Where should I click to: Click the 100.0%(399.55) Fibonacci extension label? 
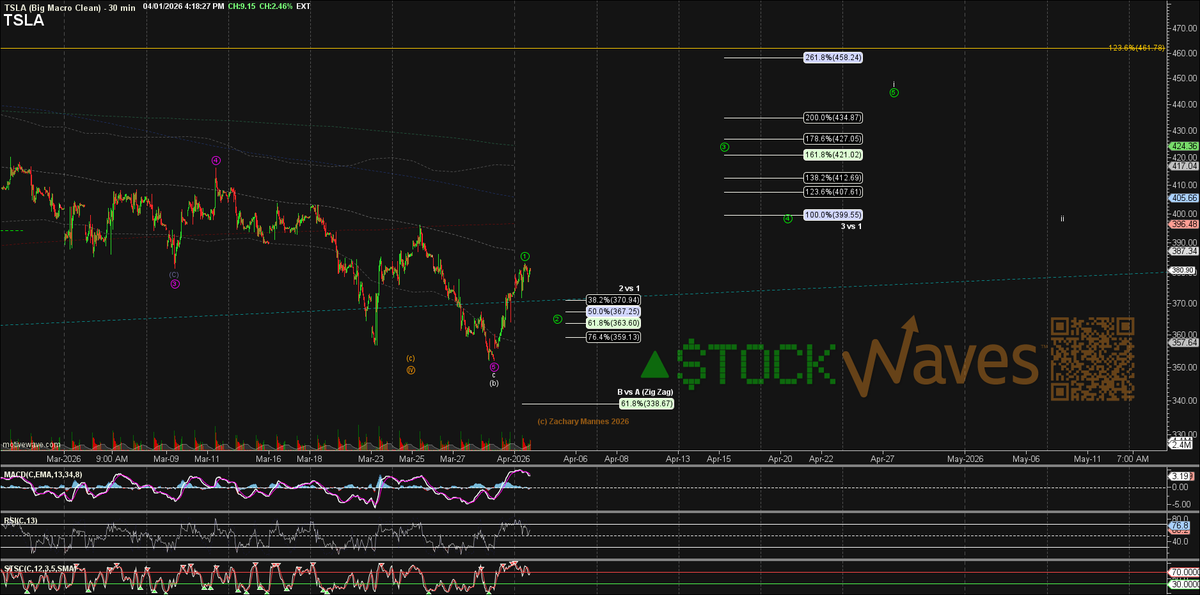(x=832, y=214)
